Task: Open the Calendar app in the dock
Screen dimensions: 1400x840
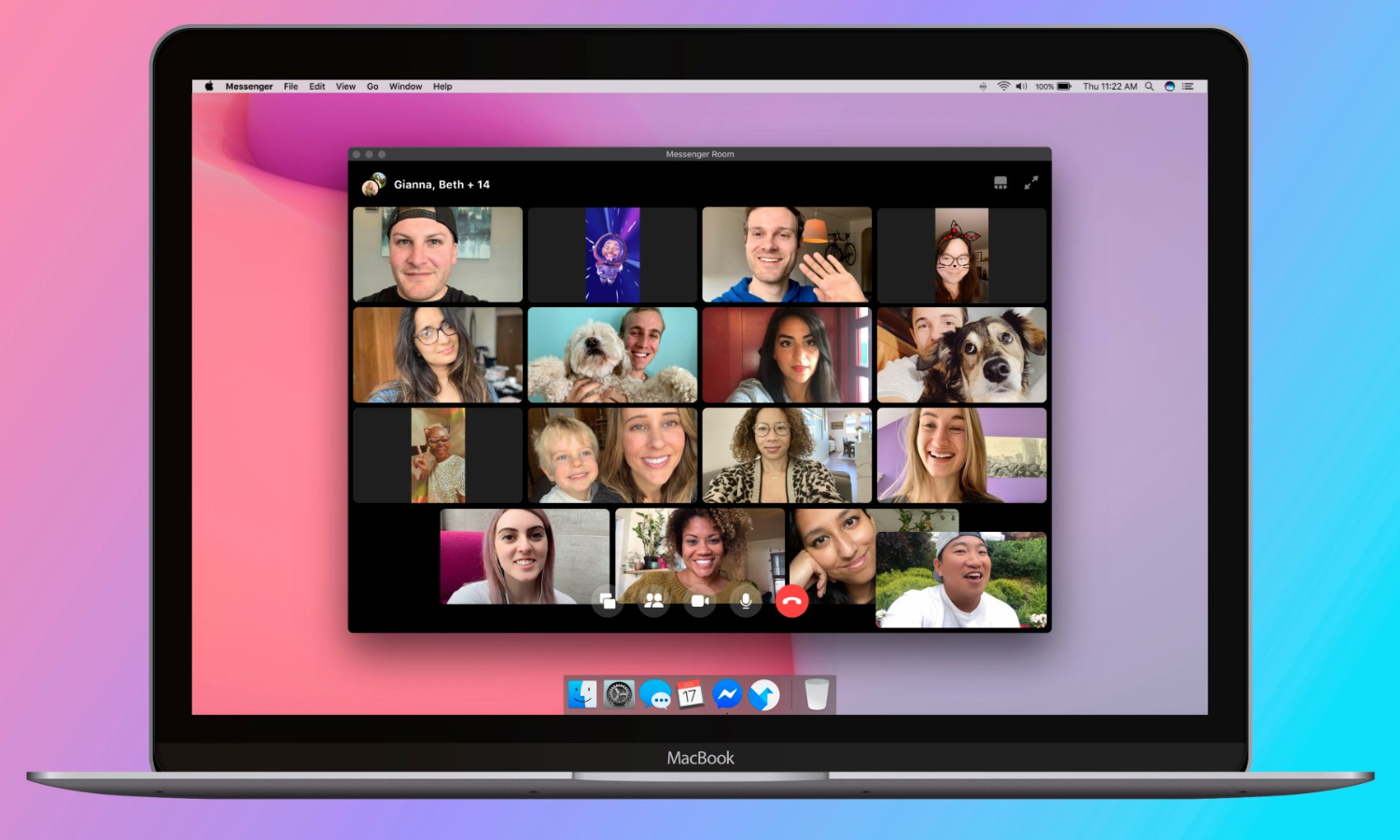Action: pyautogui.click(x=691, y=694)
